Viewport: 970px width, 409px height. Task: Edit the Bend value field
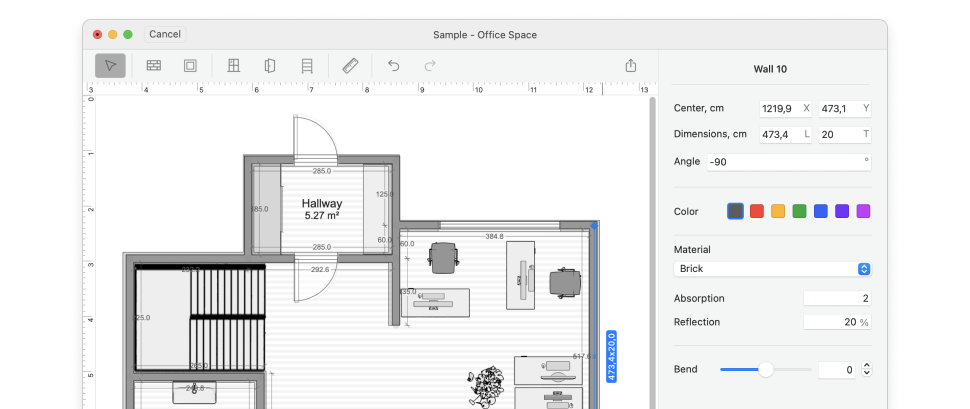coord(838,370)
